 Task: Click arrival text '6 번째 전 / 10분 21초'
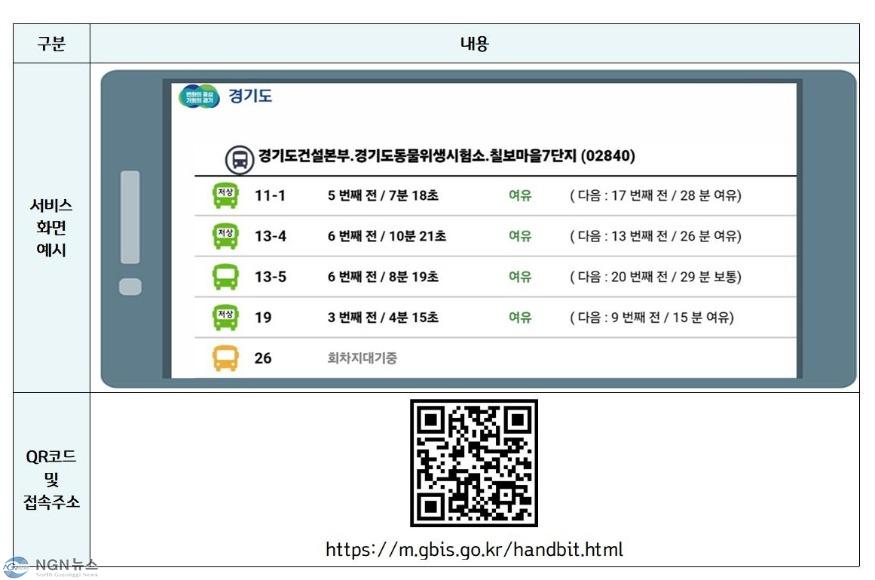(387, 236)
